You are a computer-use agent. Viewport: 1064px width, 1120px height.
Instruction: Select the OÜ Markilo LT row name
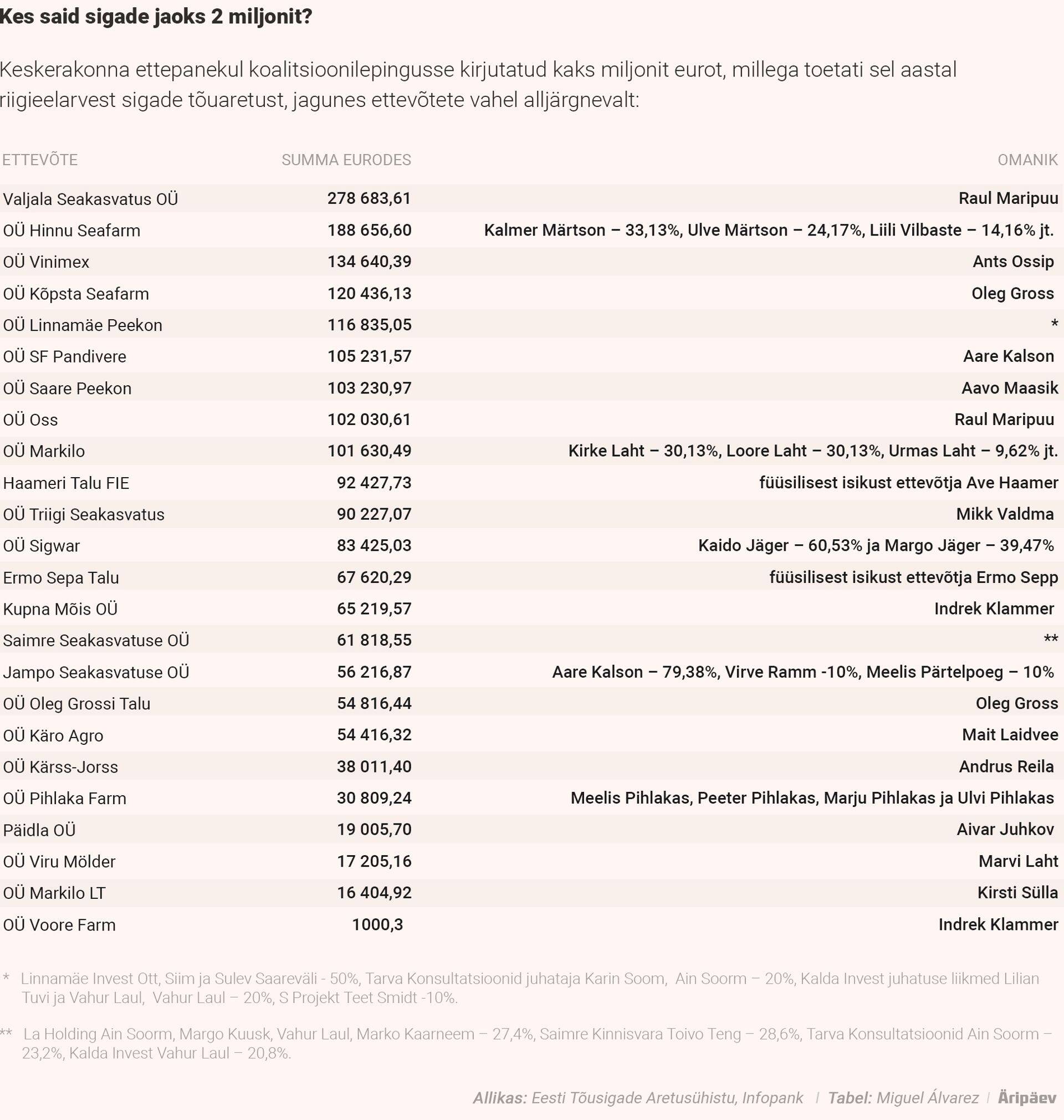click(54, 893)
